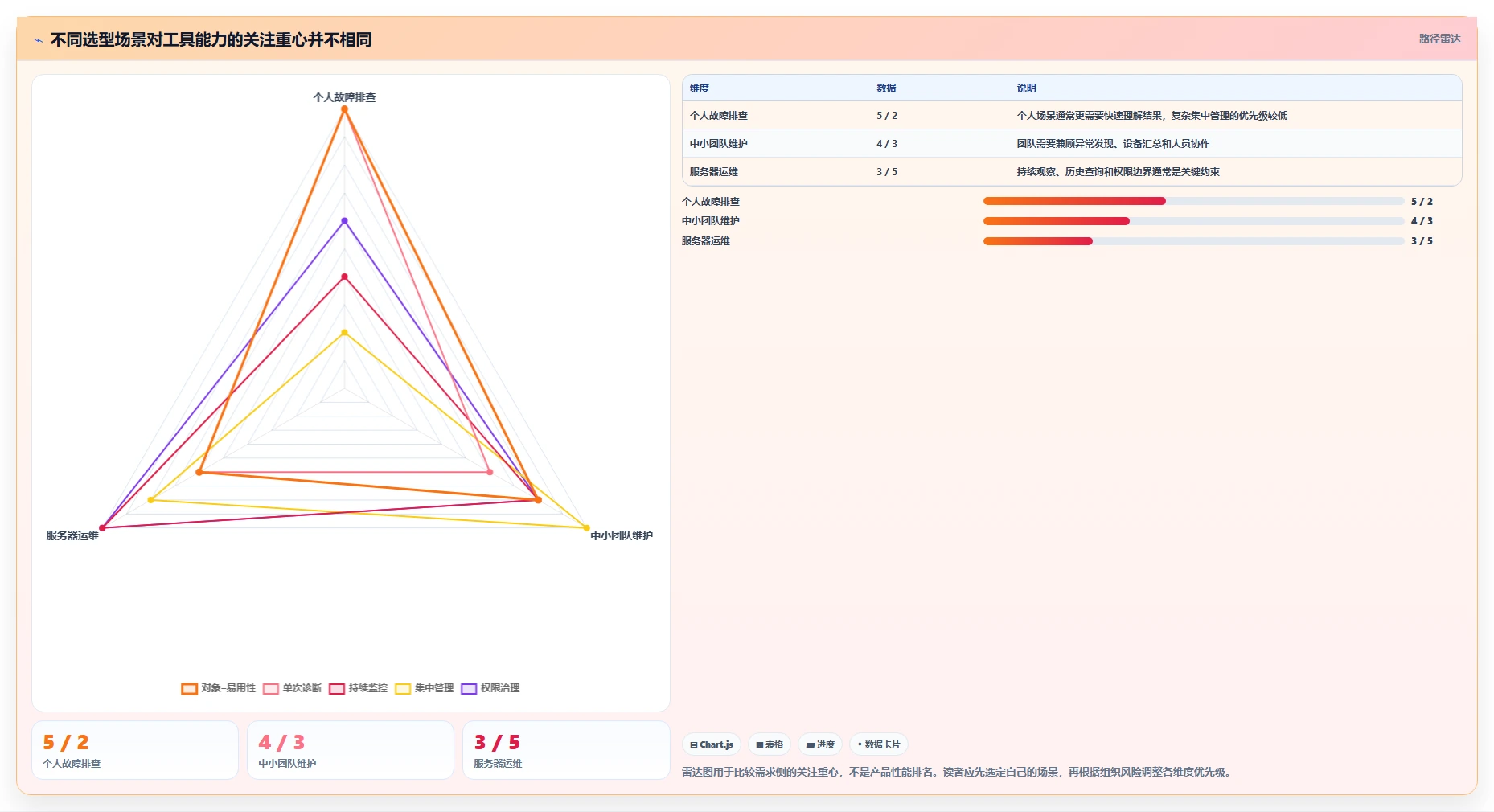The width and height of the screenshot is (1494, 812).
Task: Click the table value 3 / 5
Action: 887,172
